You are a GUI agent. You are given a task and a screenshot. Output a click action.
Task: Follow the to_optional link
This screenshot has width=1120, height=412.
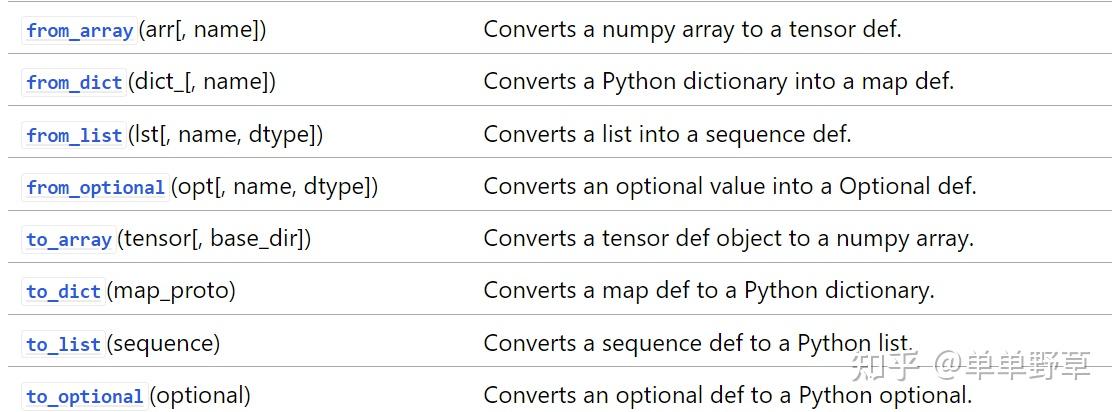(85, 396)
